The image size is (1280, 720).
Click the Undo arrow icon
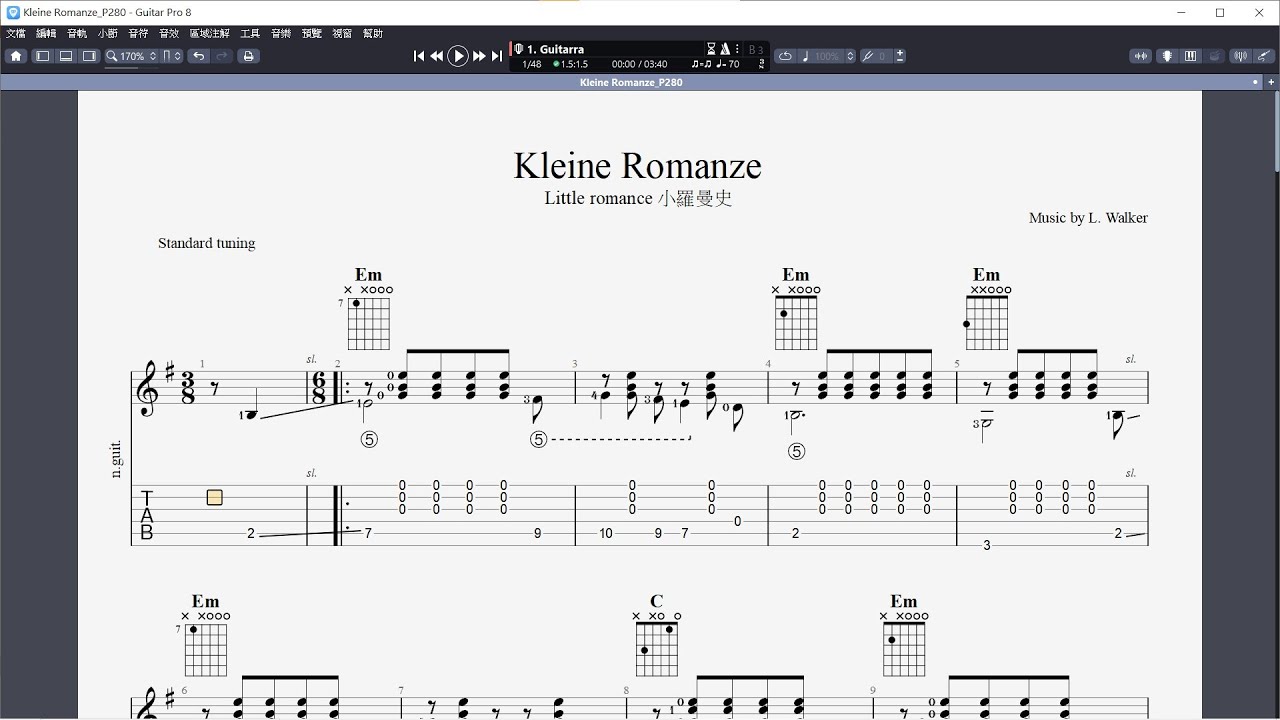[199, 56]
